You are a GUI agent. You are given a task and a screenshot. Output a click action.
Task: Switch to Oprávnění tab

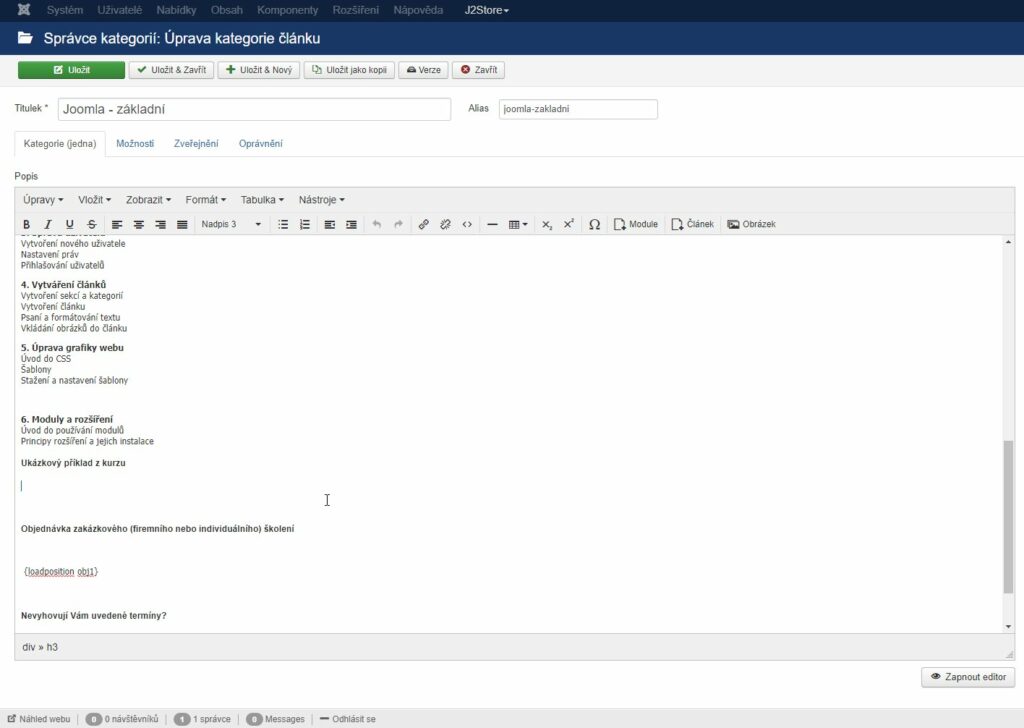(261, 144)
